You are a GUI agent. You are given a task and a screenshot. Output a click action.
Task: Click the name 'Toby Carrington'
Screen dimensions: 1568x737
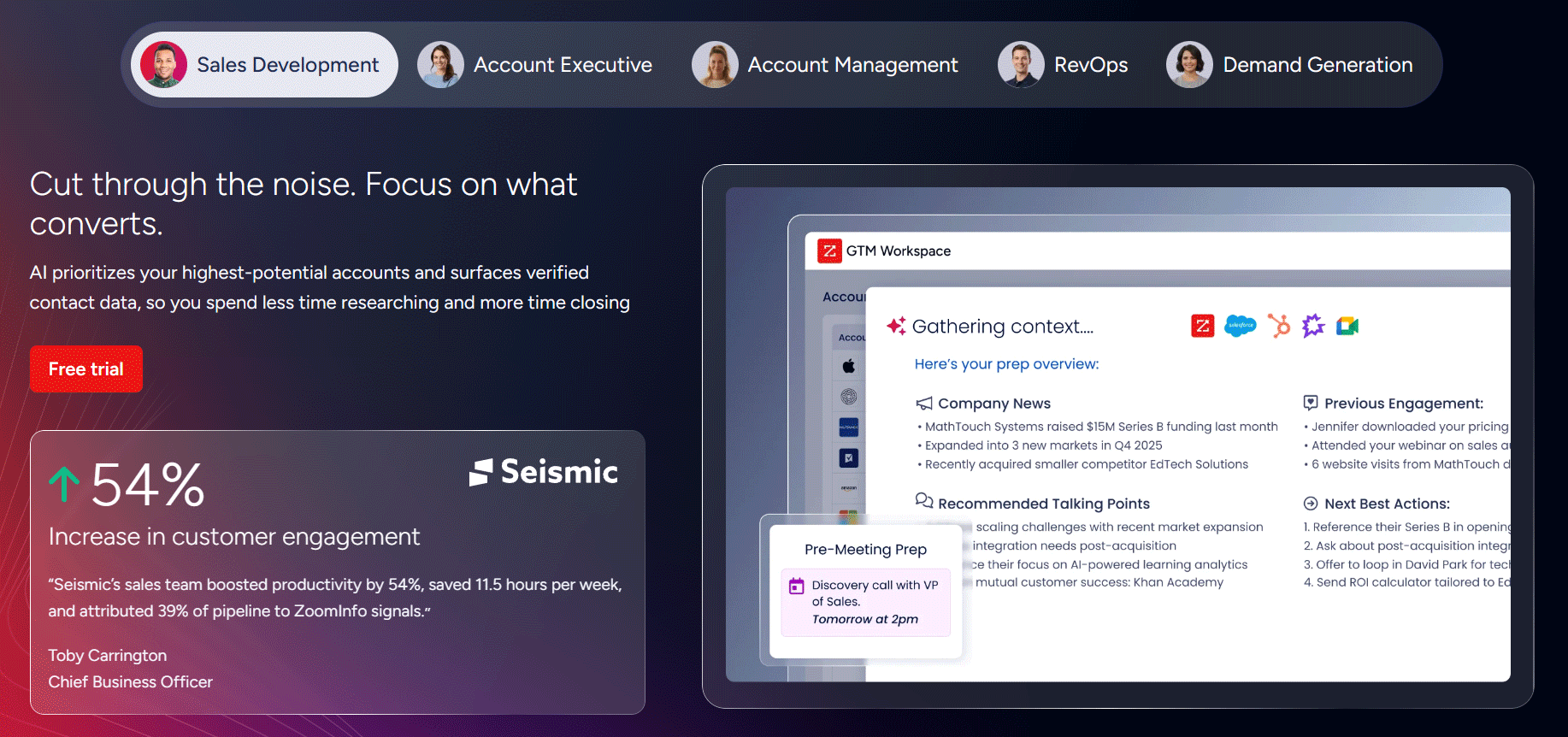[x=108, y=656]
